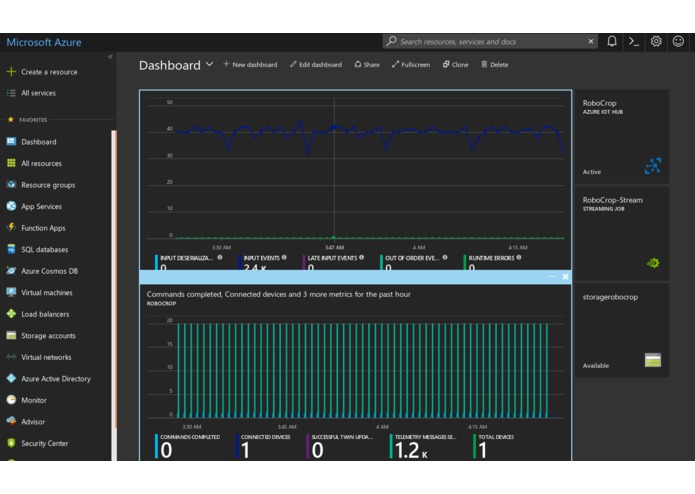695x494 pixels.
Task: Open portal settings gear icon
Action: click(656, 42)
